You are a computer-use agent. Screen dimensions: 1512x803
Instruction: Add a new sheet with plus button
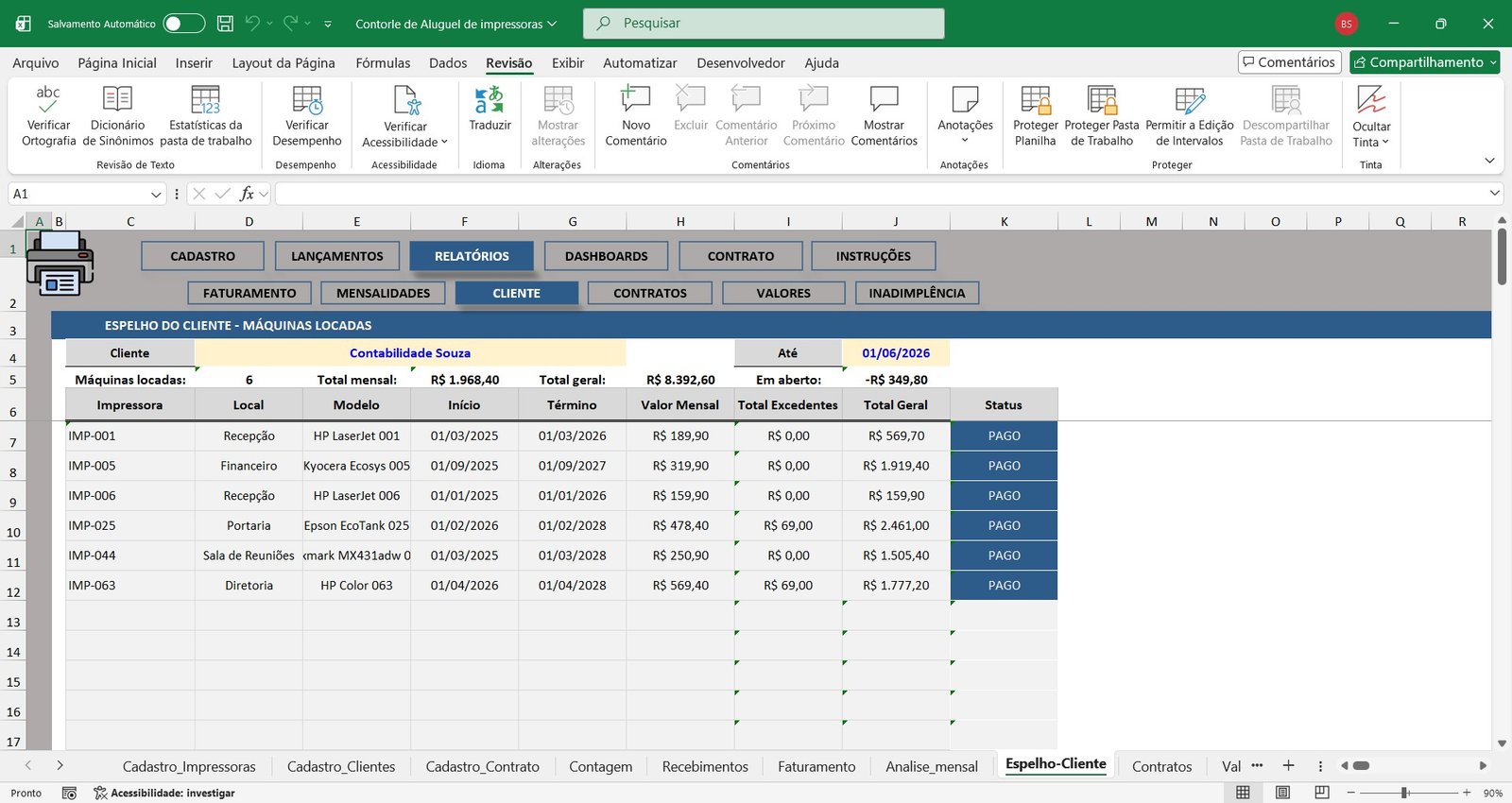click(1288, 765)
